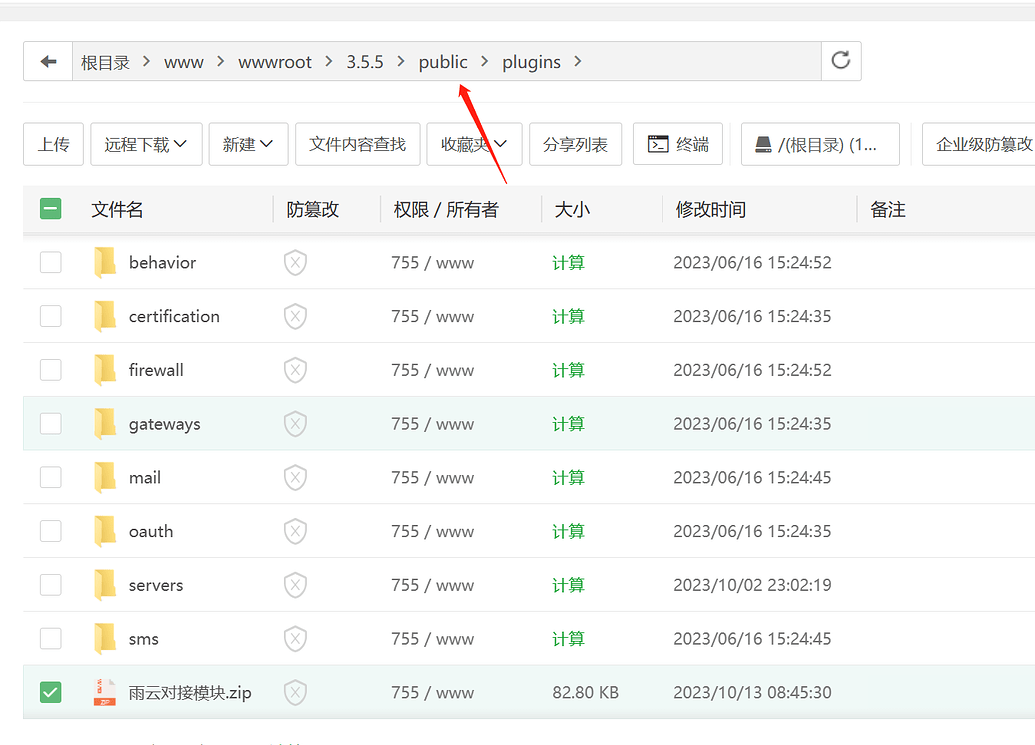1035x745 pixels.
Task: Sort by 修改时间 column header
Action: [x=710, y=210]
